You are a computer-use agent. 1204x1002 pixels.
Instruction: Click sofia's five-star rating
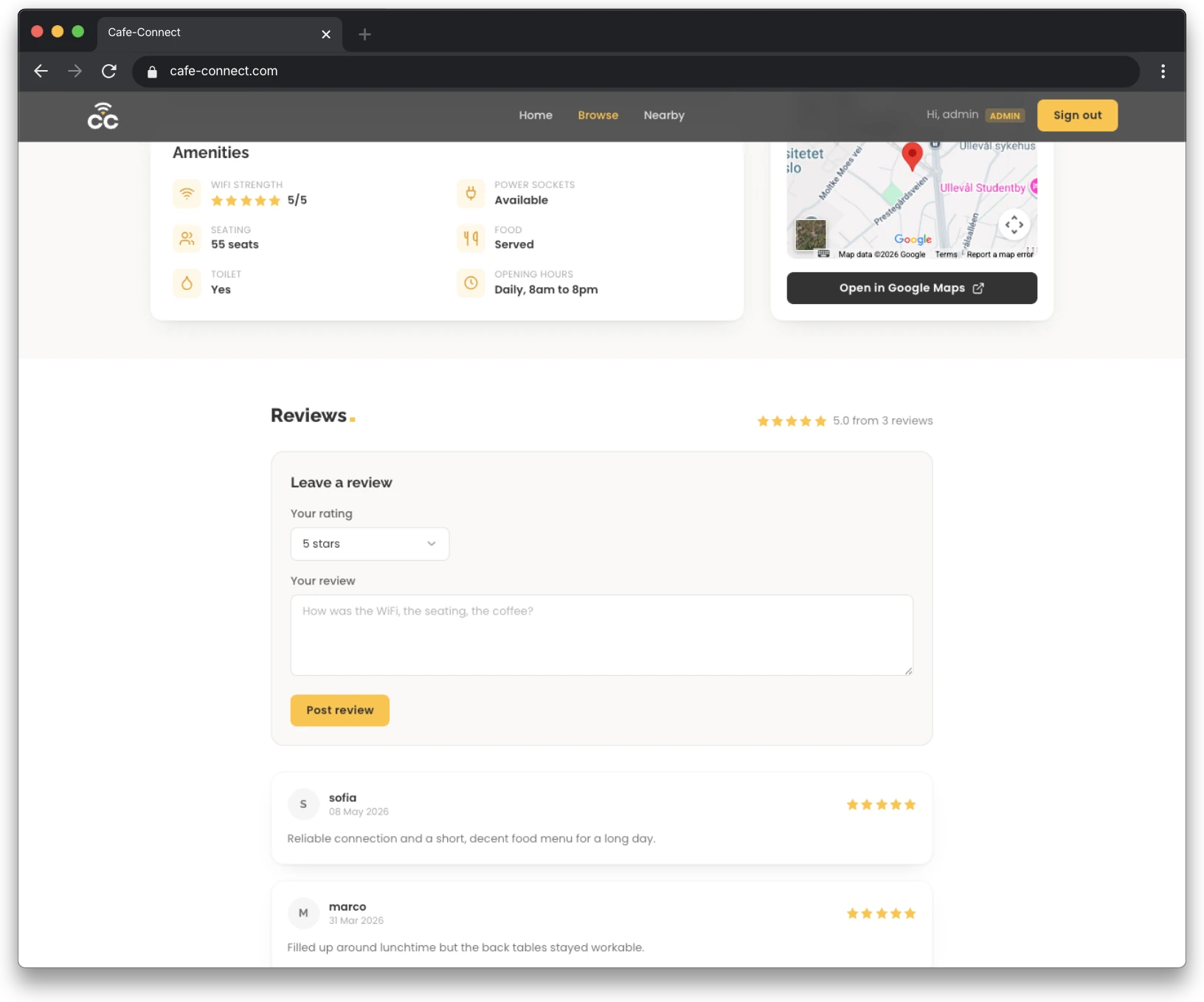tap(881, 805)
